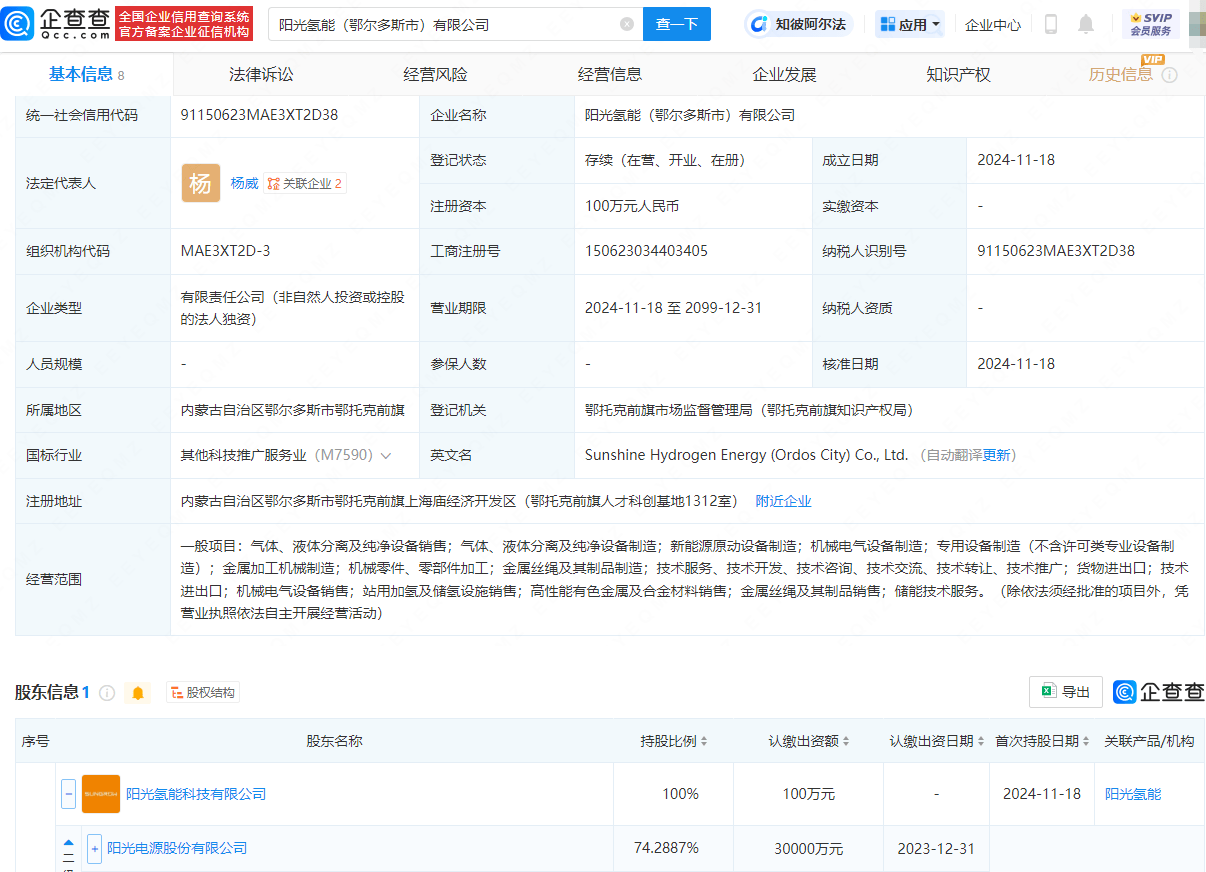Click the 阳光氢能科技有限公司 company logo

[101, 794]
